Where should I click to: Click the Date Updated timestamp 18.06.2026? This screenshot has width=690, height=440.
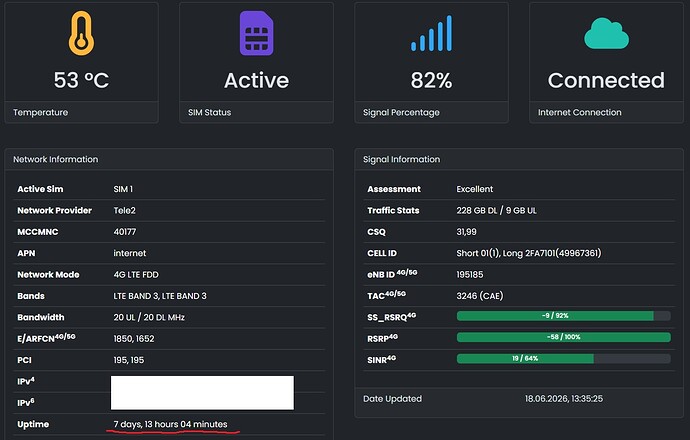564,399
